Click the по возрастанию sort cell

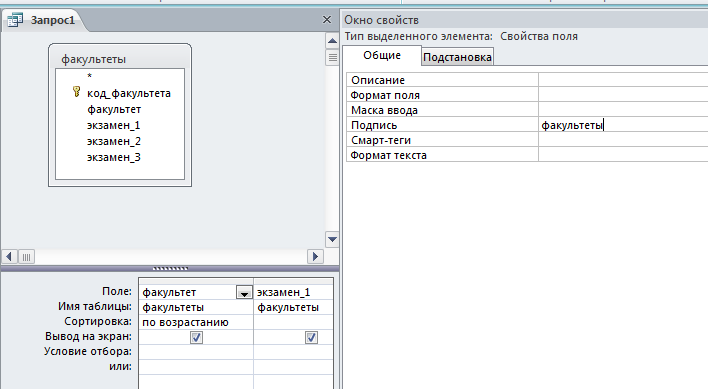(x=196, y=322)
